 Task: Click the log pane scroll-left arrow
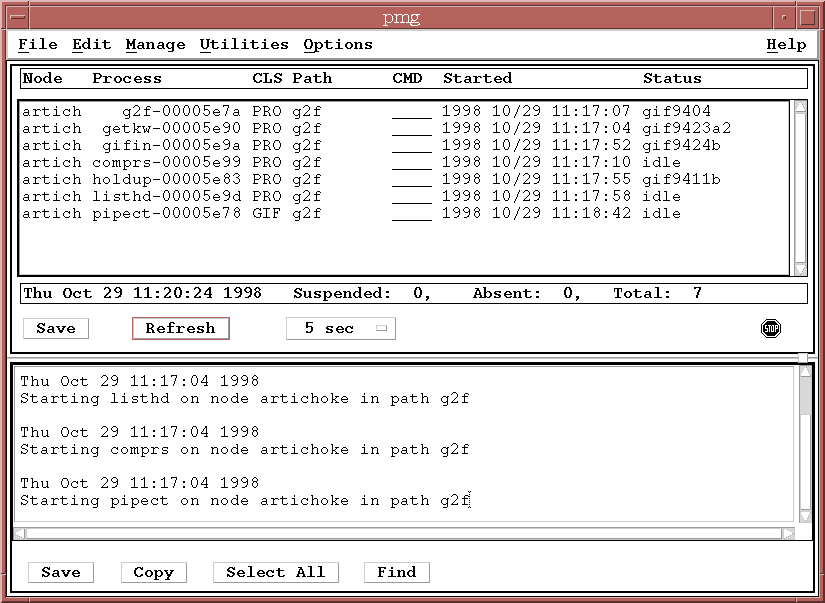(19, 534)
